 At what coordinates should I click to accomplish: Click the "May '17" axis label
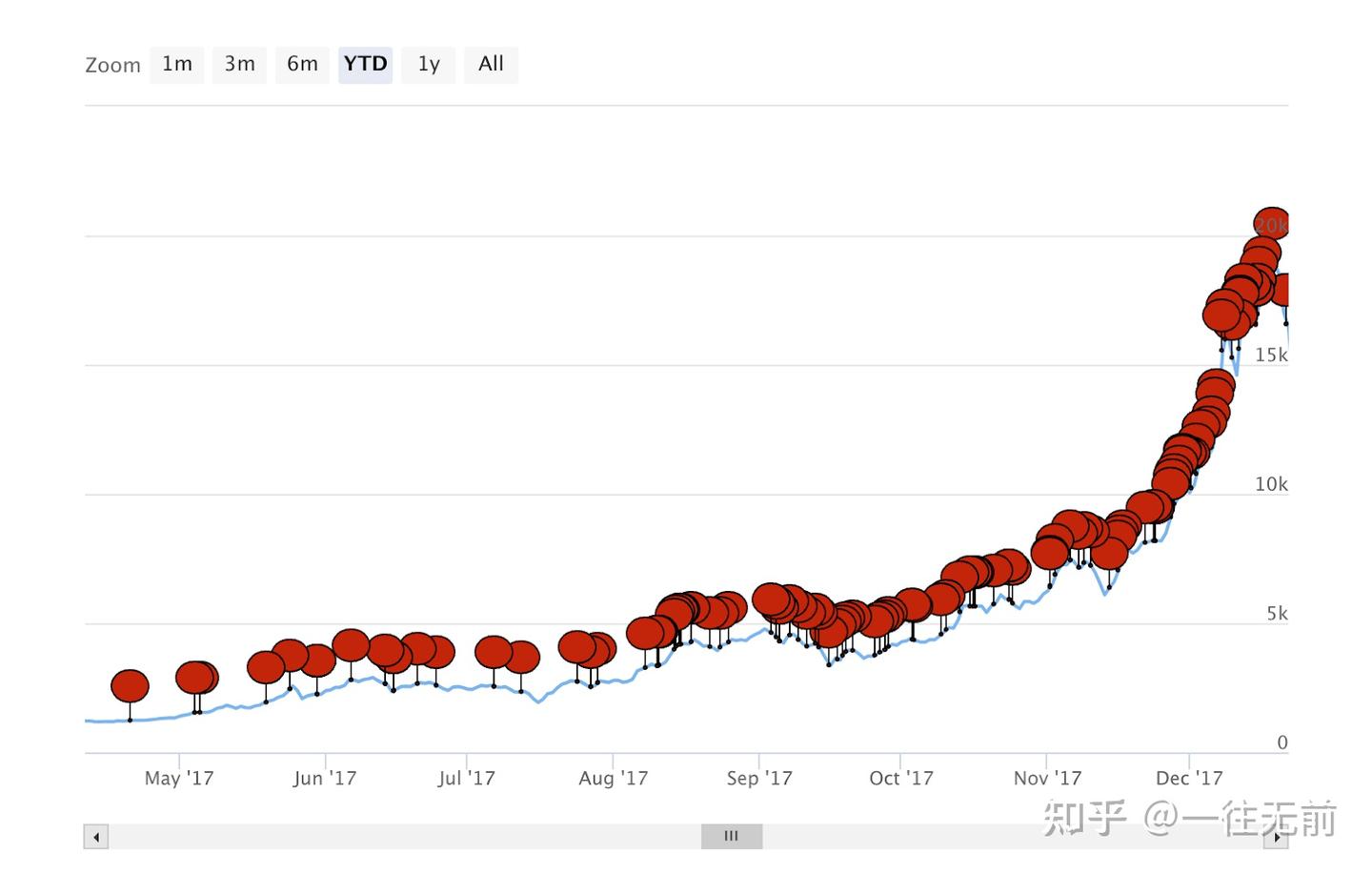coord(179,779)
